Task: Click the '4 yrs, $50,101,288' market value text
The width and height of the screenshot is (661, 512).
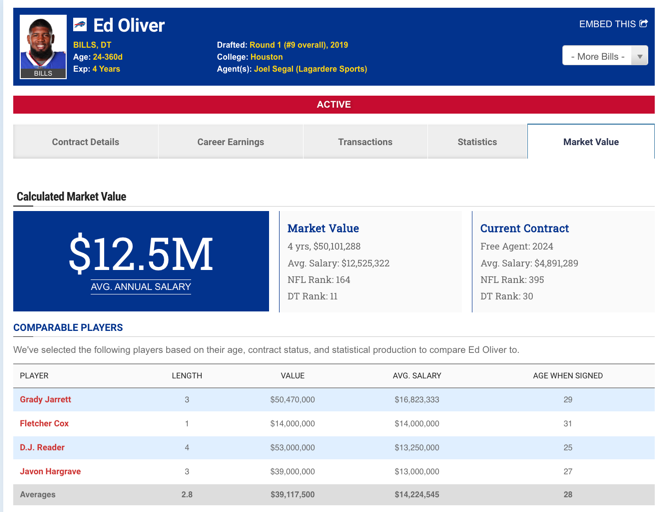Action: pos(324,247)
